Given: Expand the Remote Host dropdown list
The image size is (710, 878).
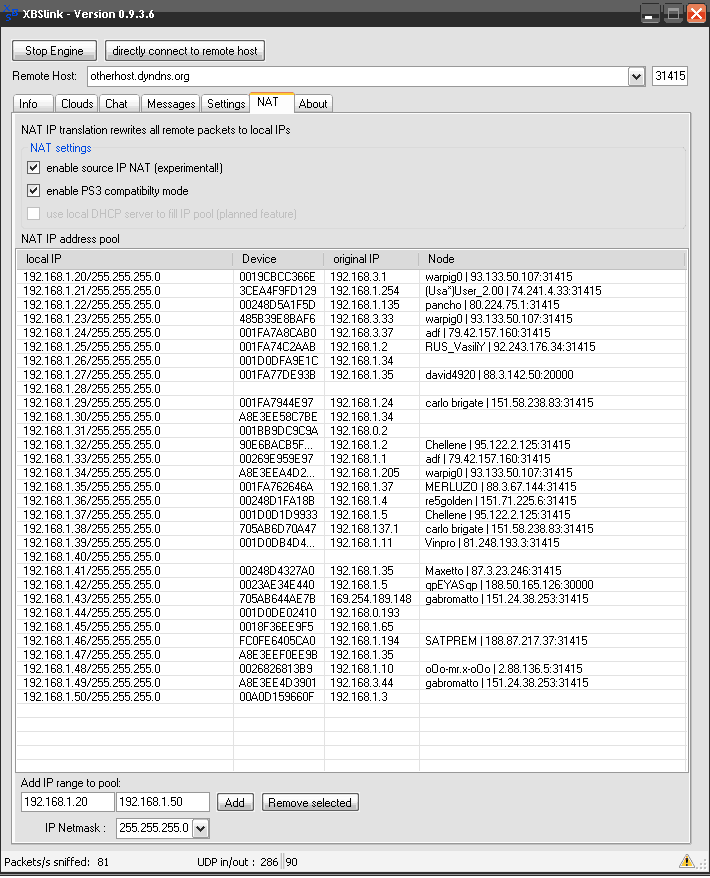Looking at the screenshot, I should click(636, 76).
